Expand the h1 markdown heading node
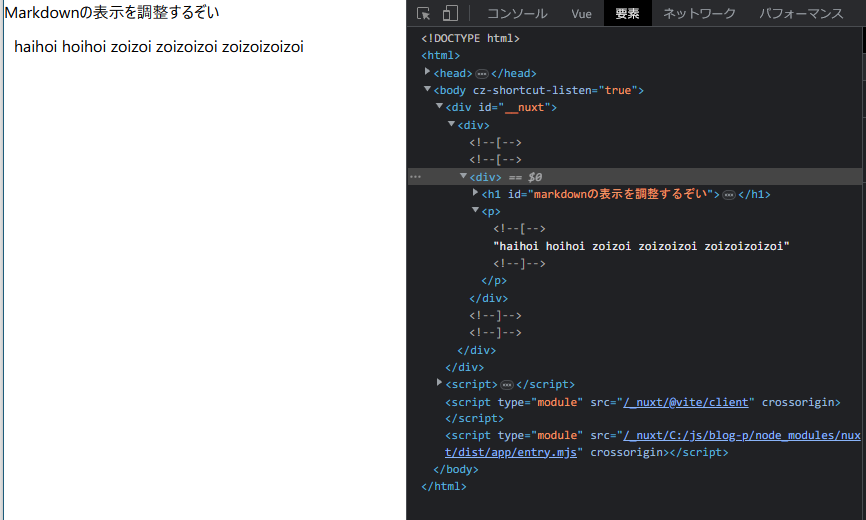This screenshot has height=520, width=866. coord(475,193)
